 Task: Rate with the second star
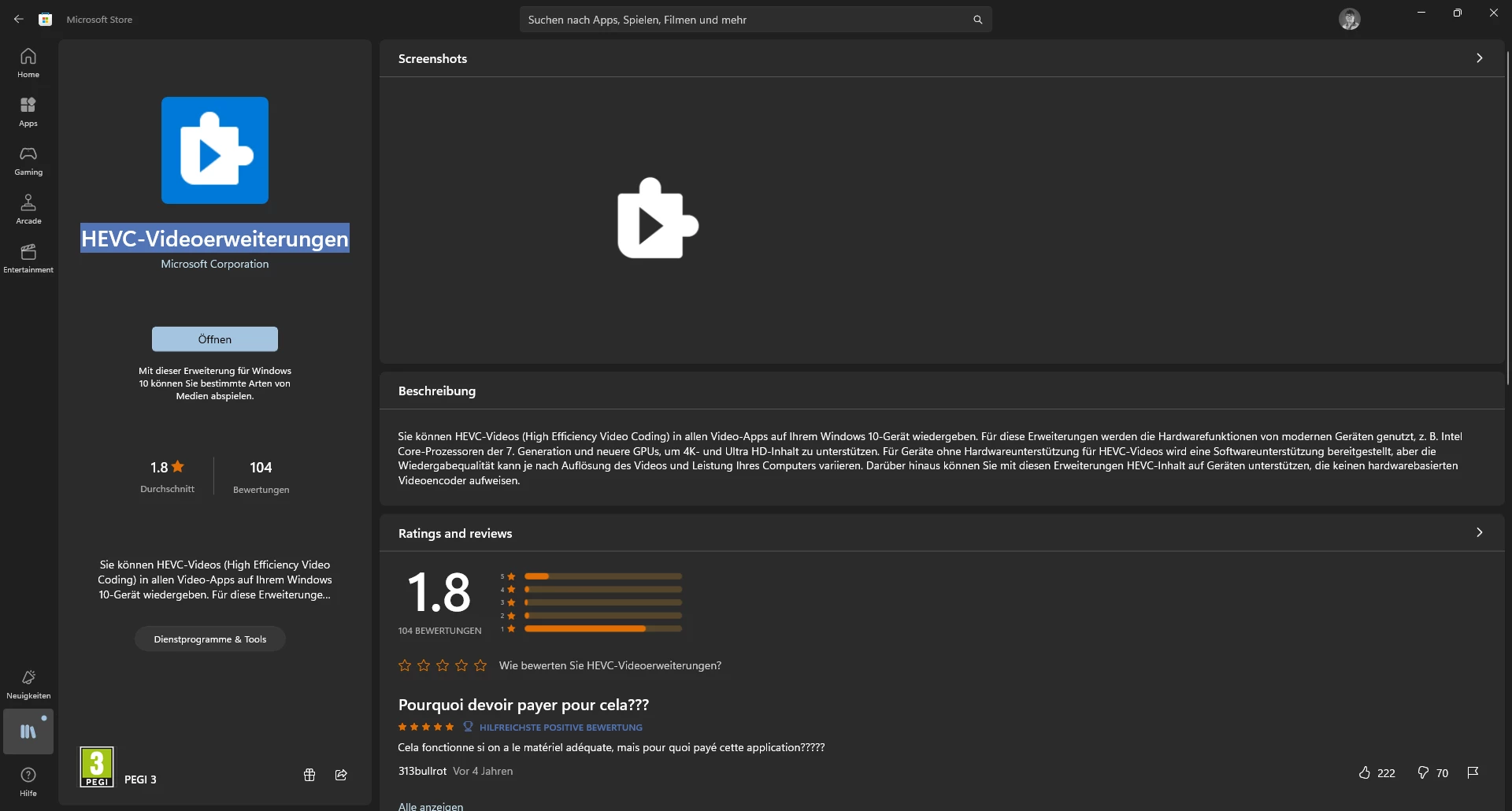(424, 665)
